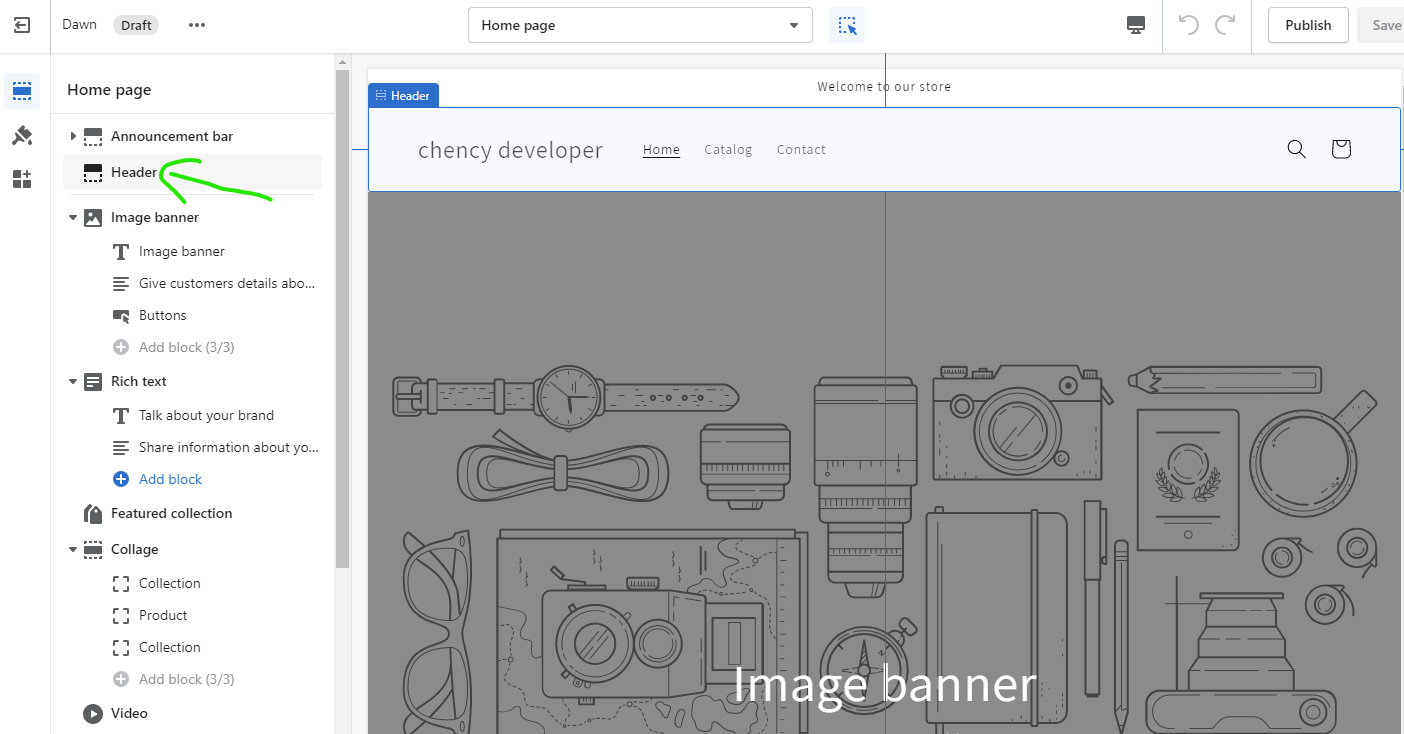
Task: Collapse the Collage section
Action: coord(72,549)
